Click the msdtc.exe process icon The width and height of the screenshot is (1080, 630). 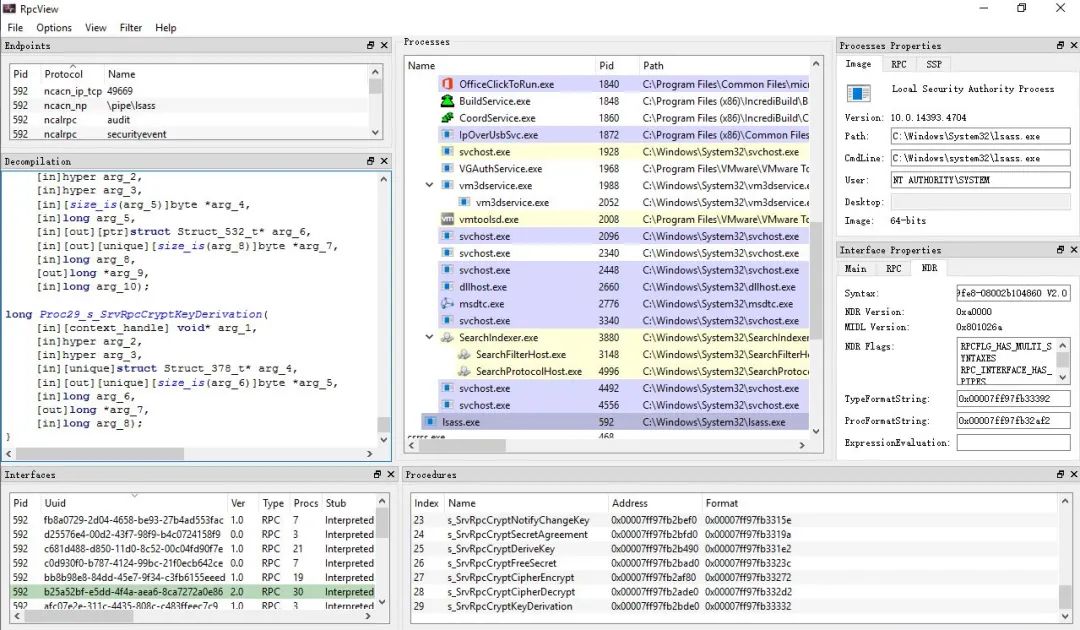click(447, 304)
